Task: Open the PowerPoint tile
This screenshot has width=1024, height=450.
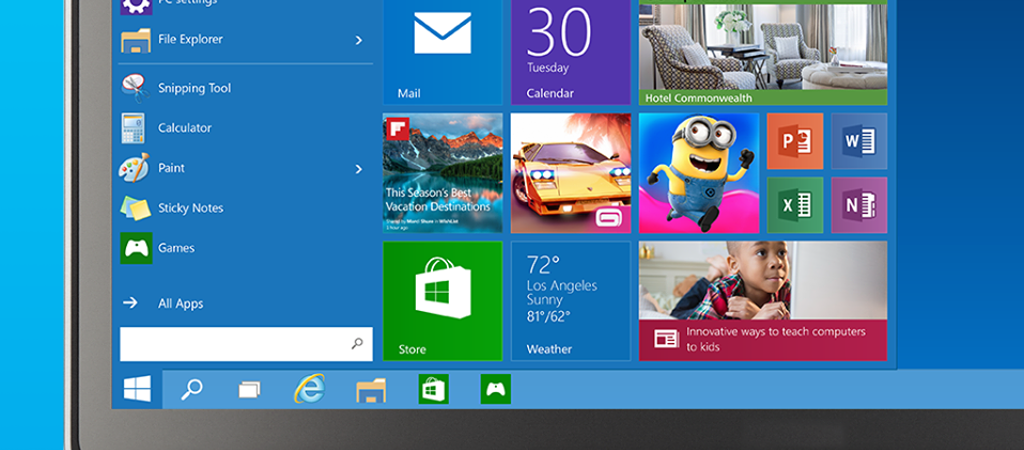Action: (795, 141)
